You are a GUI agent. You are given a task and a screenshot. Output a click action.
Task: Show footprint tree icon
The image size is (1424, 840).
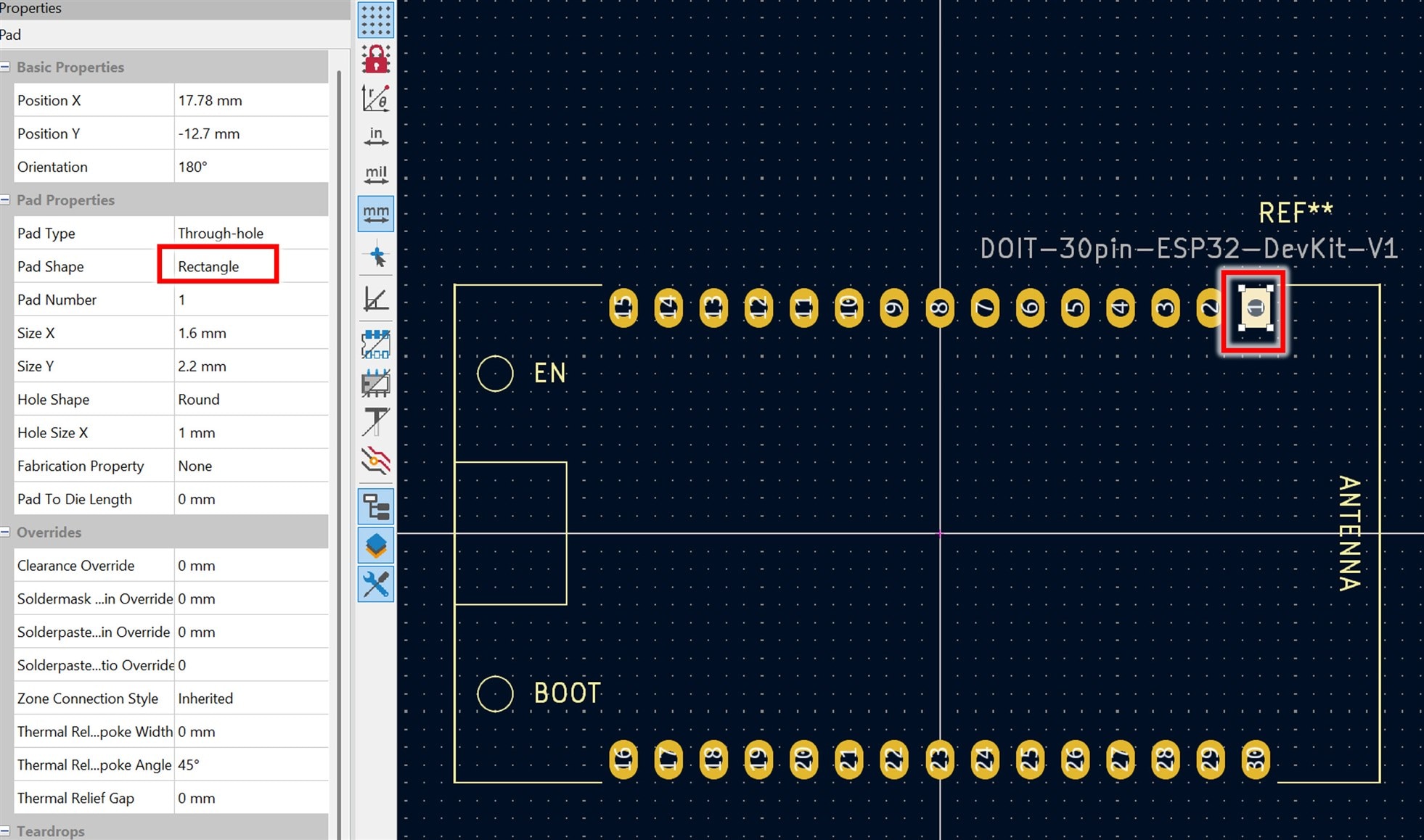click(x=375, y=507)
